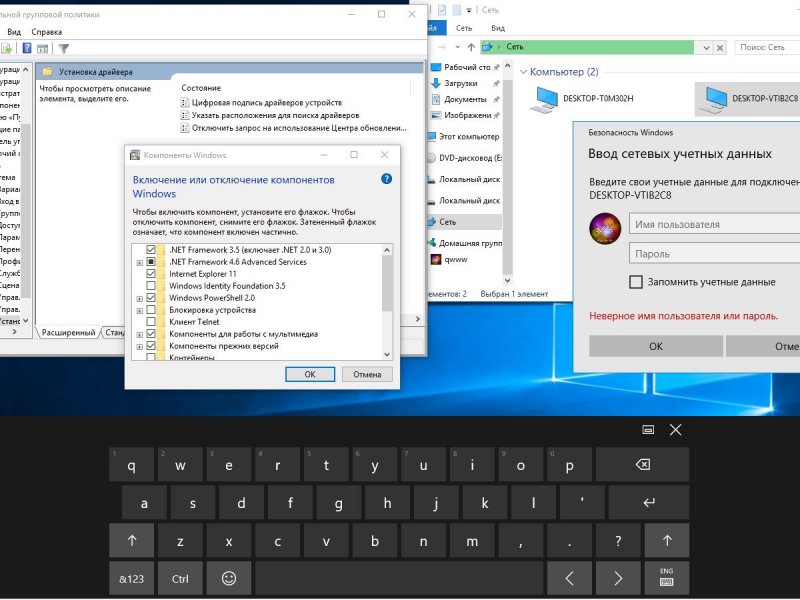
Task: Toggle .NET Framework 3.5 checkbox
Action: pyautogui.click(x=151, y=249)
